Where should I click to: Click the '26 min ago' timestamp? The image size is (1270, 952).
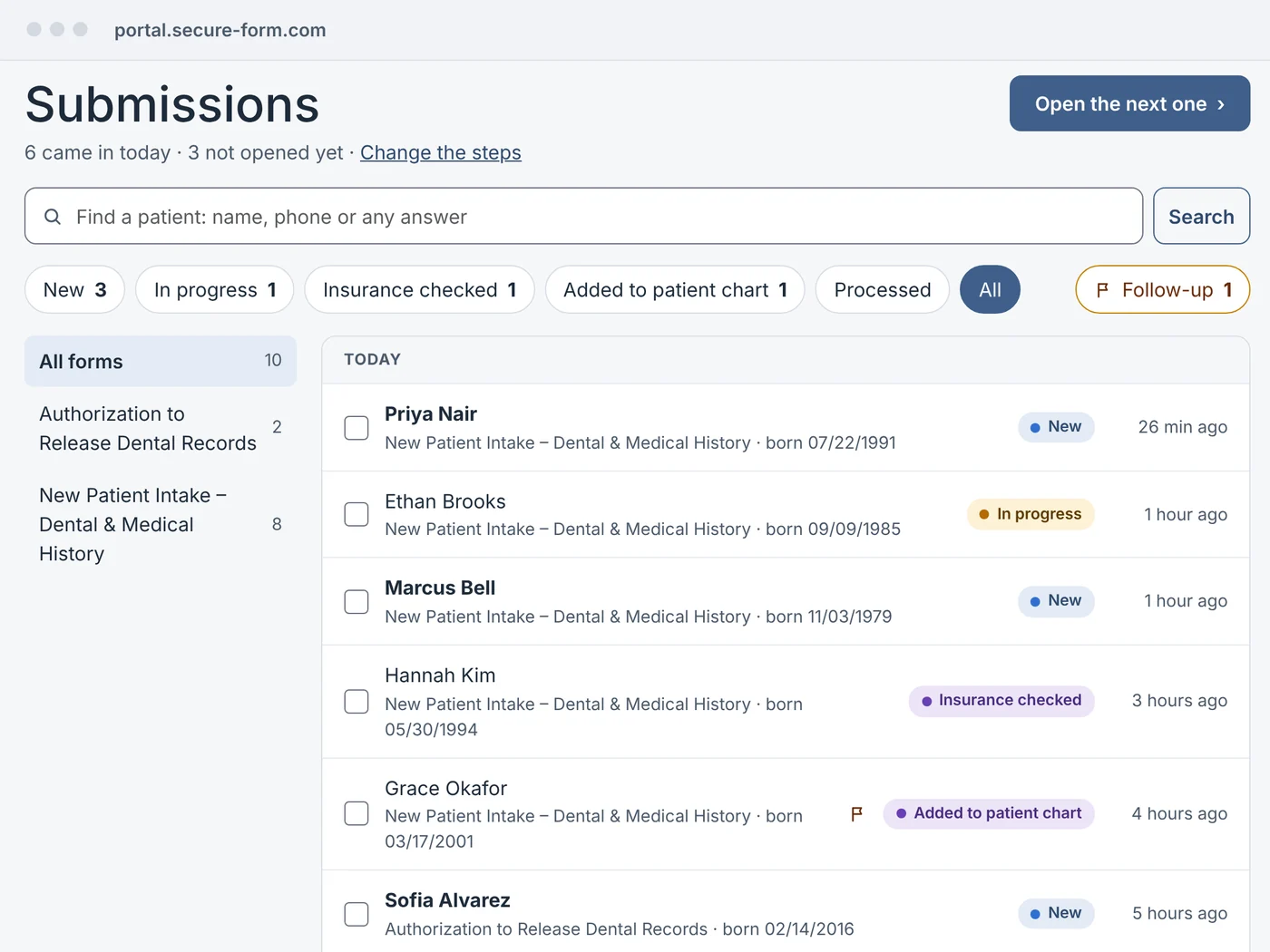1183,426
